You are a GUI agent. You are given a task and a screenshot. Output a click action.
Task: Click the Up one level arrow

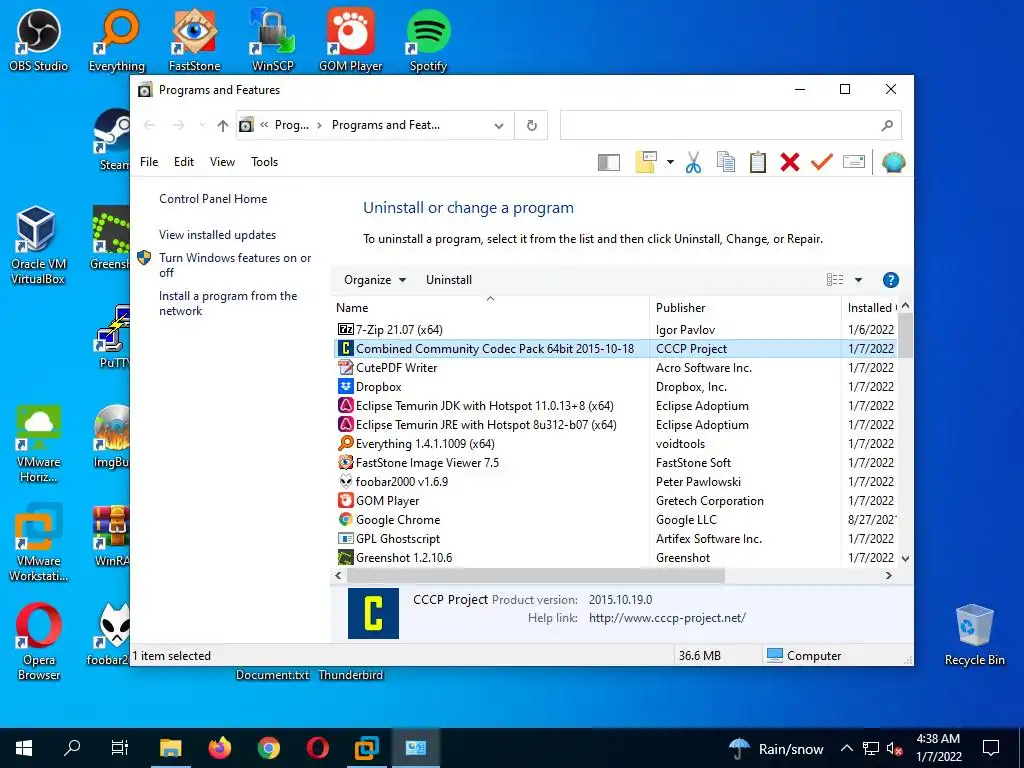tap(223, 125)
